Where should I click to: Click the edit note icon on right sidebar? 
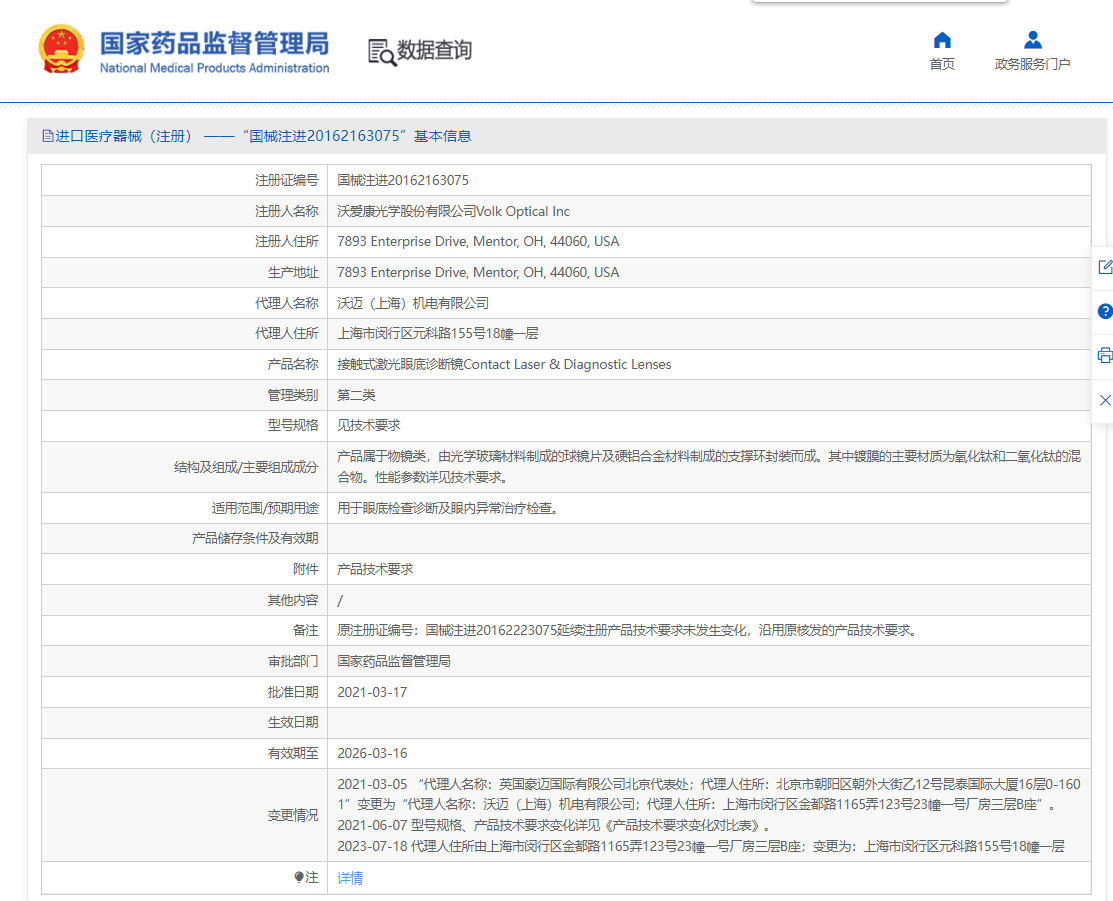[x=1105, y=267]
